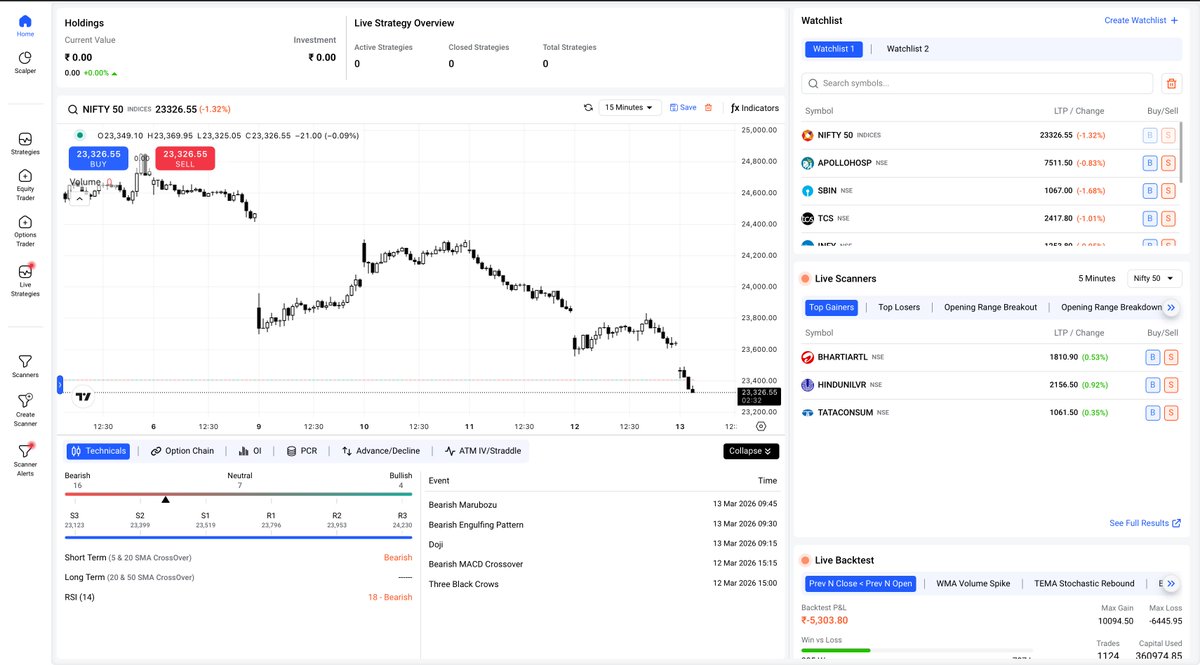Open chart Indicators menu
The height and width of the screenshot is (665, 1200).
(755, 107)
